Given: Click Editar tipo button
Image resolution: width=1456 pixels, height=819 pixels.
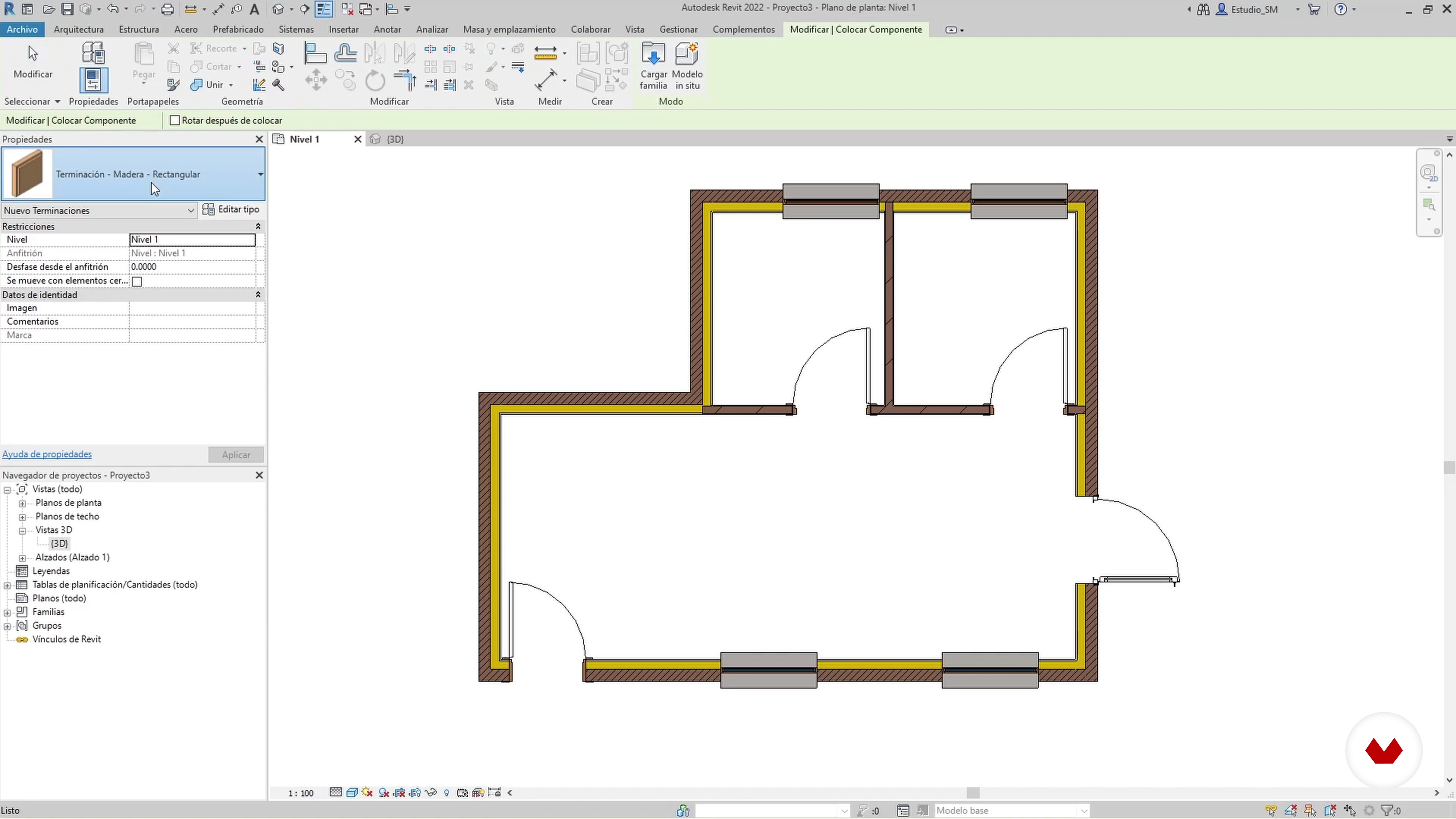Looking at the screenshot, I should pos(231,209).
